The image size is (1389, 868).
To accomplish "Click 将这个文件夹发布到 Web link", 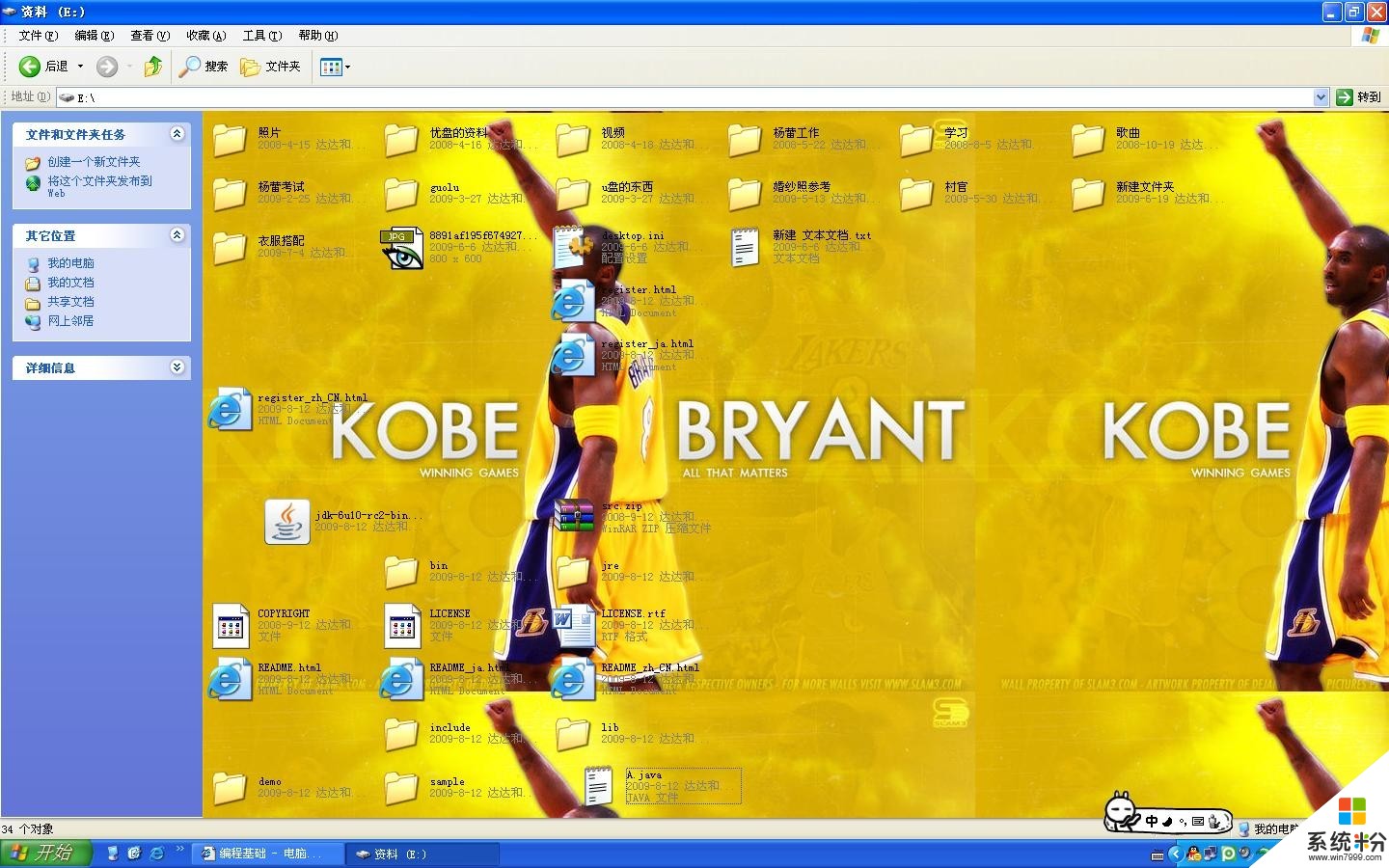I will [x=99, y=186].
